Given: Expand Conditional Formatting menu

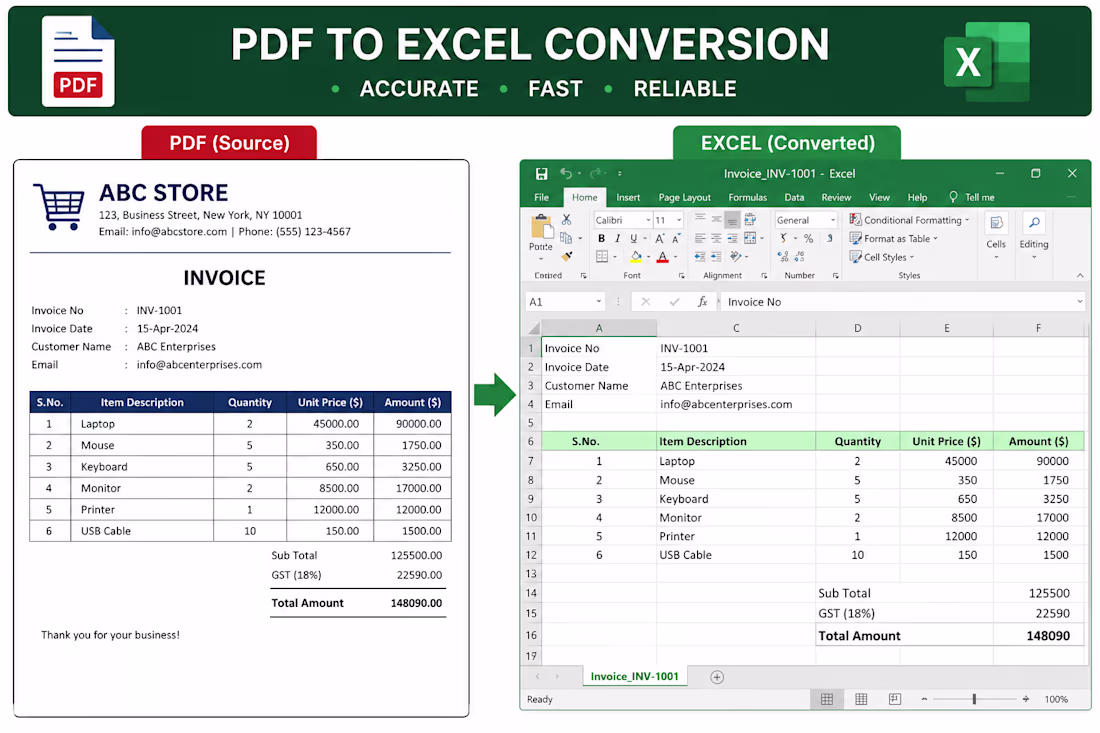Looking at the screenshot, I should [909, 220].
